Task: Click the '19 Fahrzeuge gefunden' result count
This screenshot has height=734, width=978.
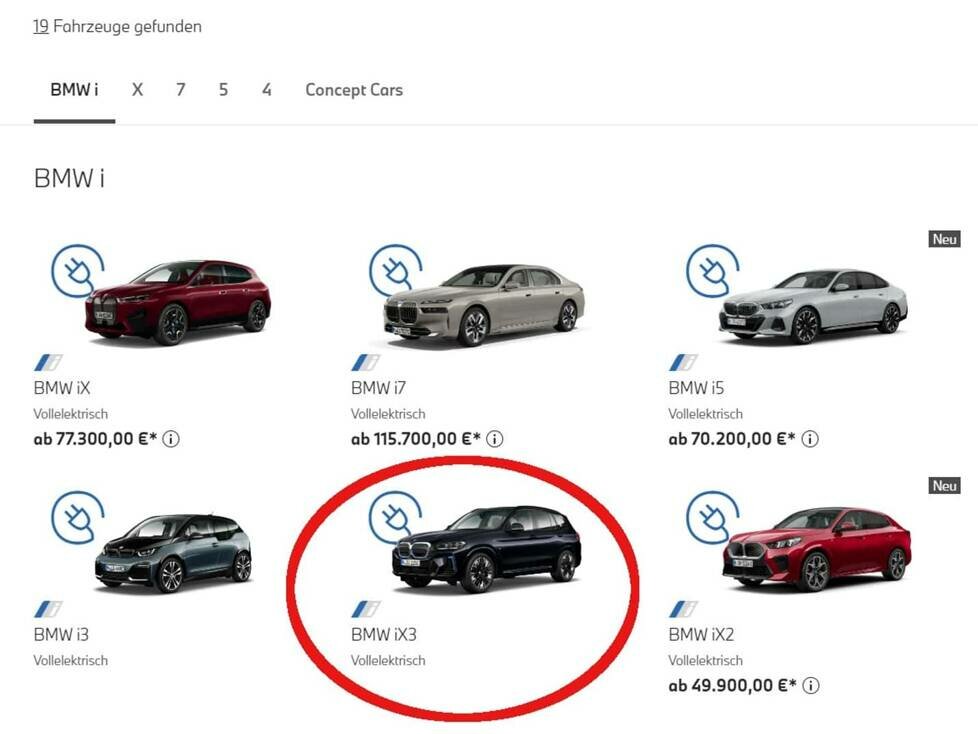Action: point(117,26)
